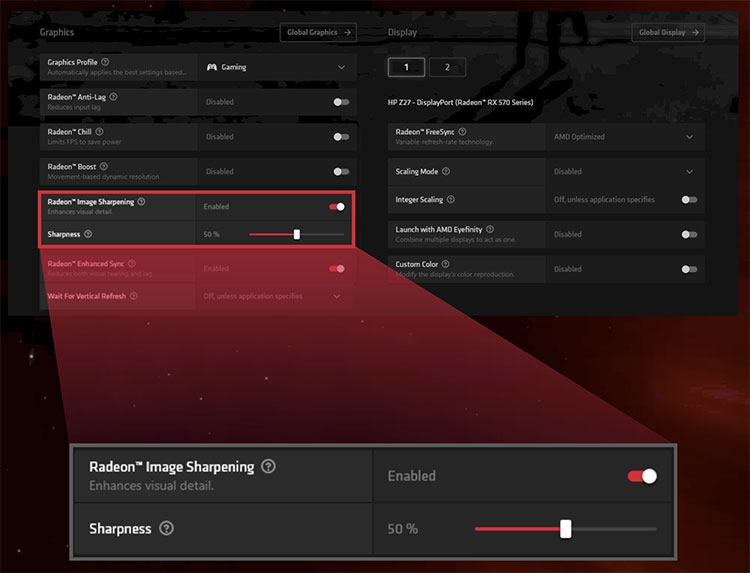Toggle Integer Scaling switch
This screenshot has width=750, height=573.
click(689, 199)
